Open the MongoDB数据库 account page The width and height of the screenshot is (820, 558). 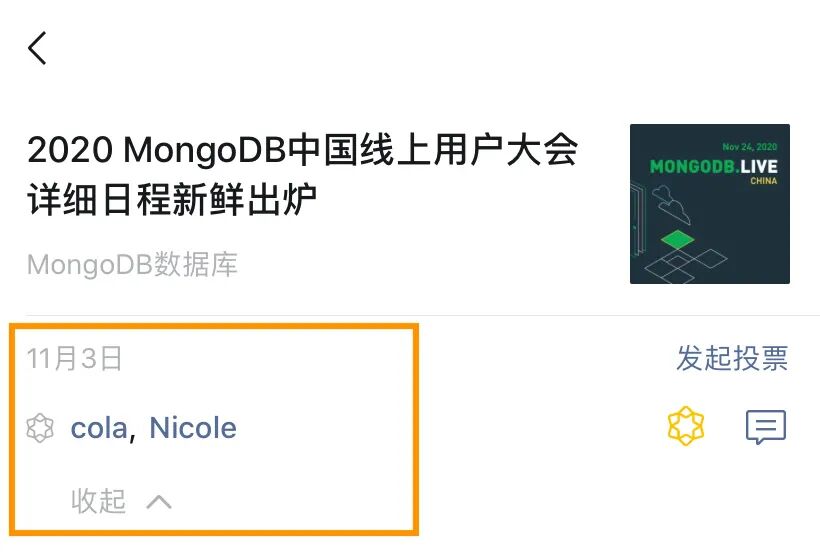coord(132,264)
